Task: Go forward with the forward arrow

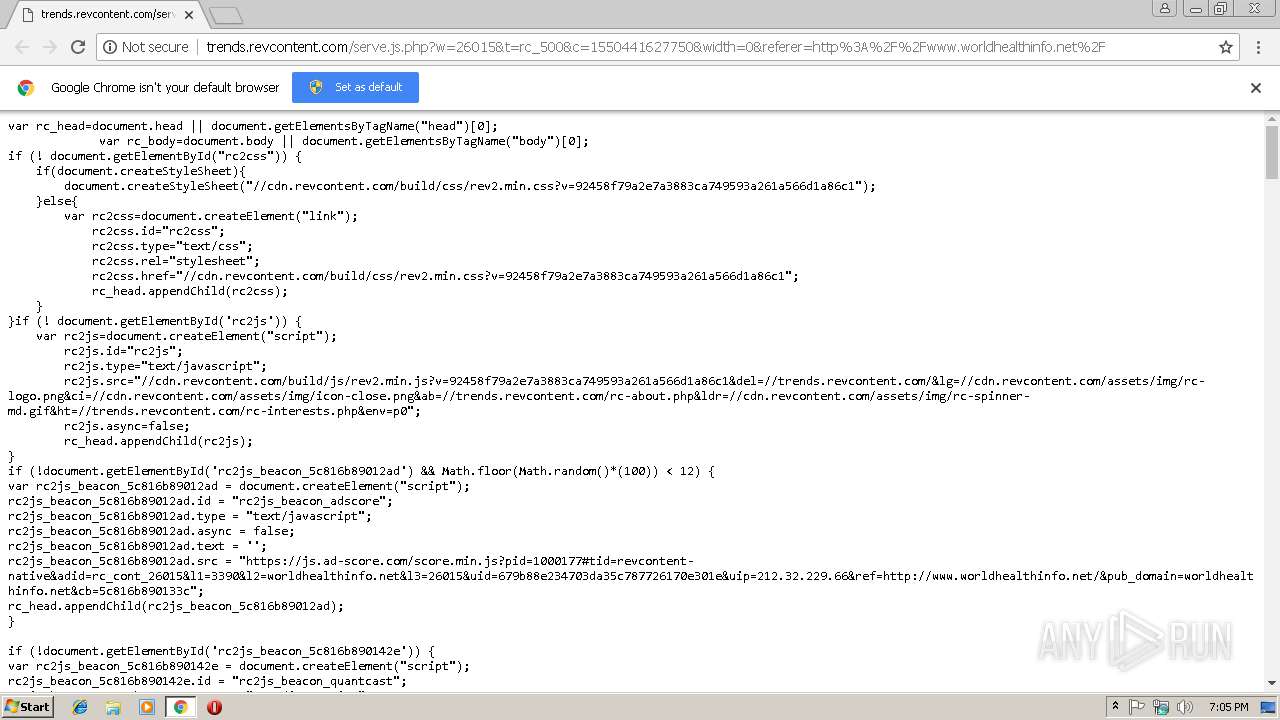Action: pos(50,47)
